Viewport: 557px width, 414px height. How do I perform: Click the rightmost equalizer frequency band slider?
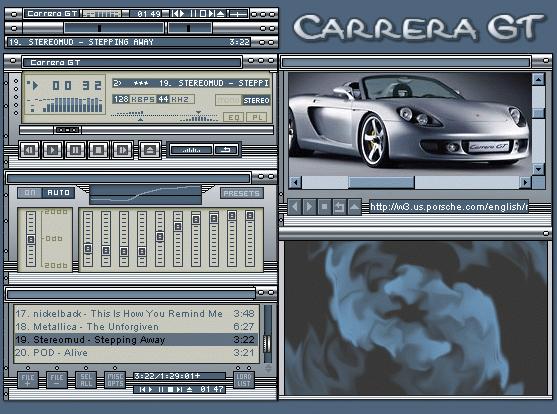(x=250, y=239)
